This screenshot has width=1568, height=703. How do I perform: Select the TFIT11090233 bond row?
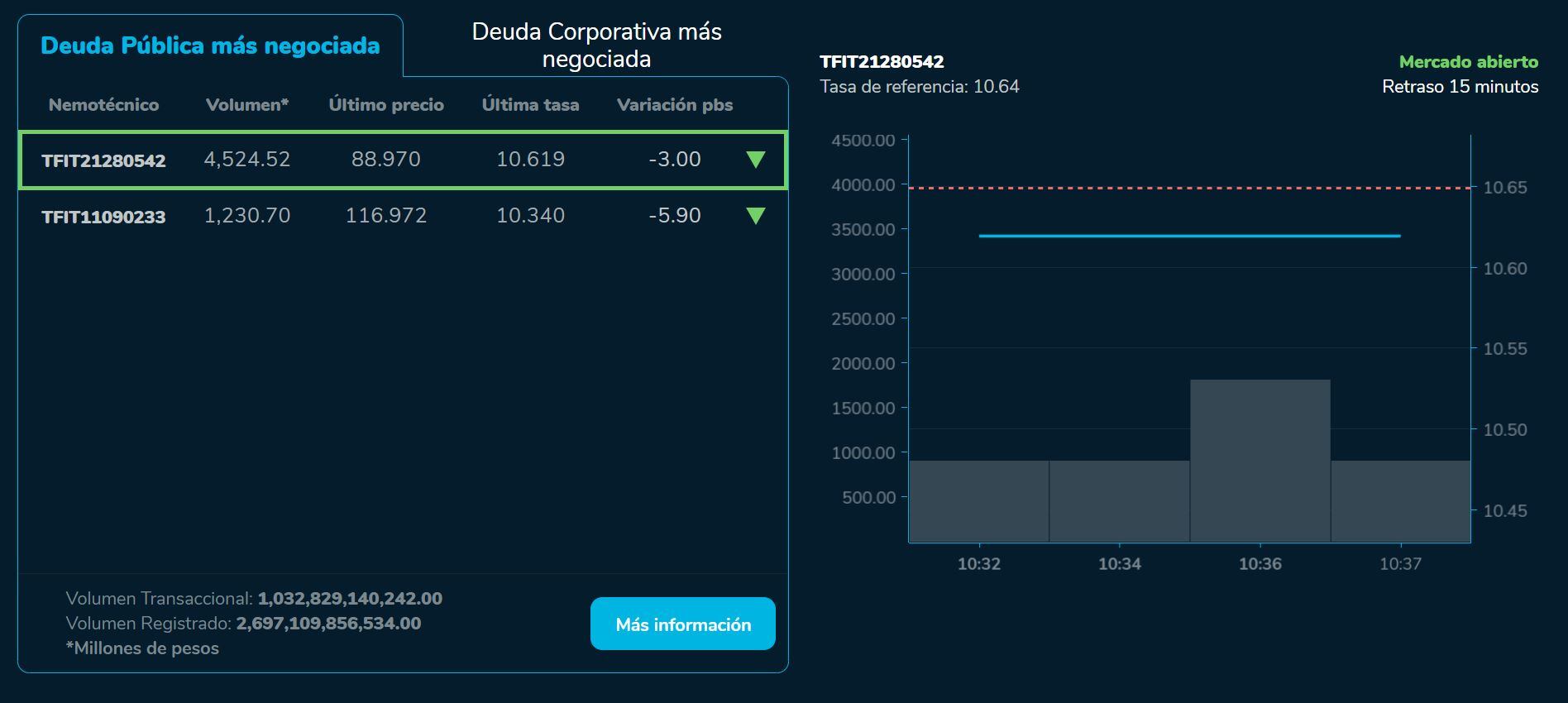[402, 216]
